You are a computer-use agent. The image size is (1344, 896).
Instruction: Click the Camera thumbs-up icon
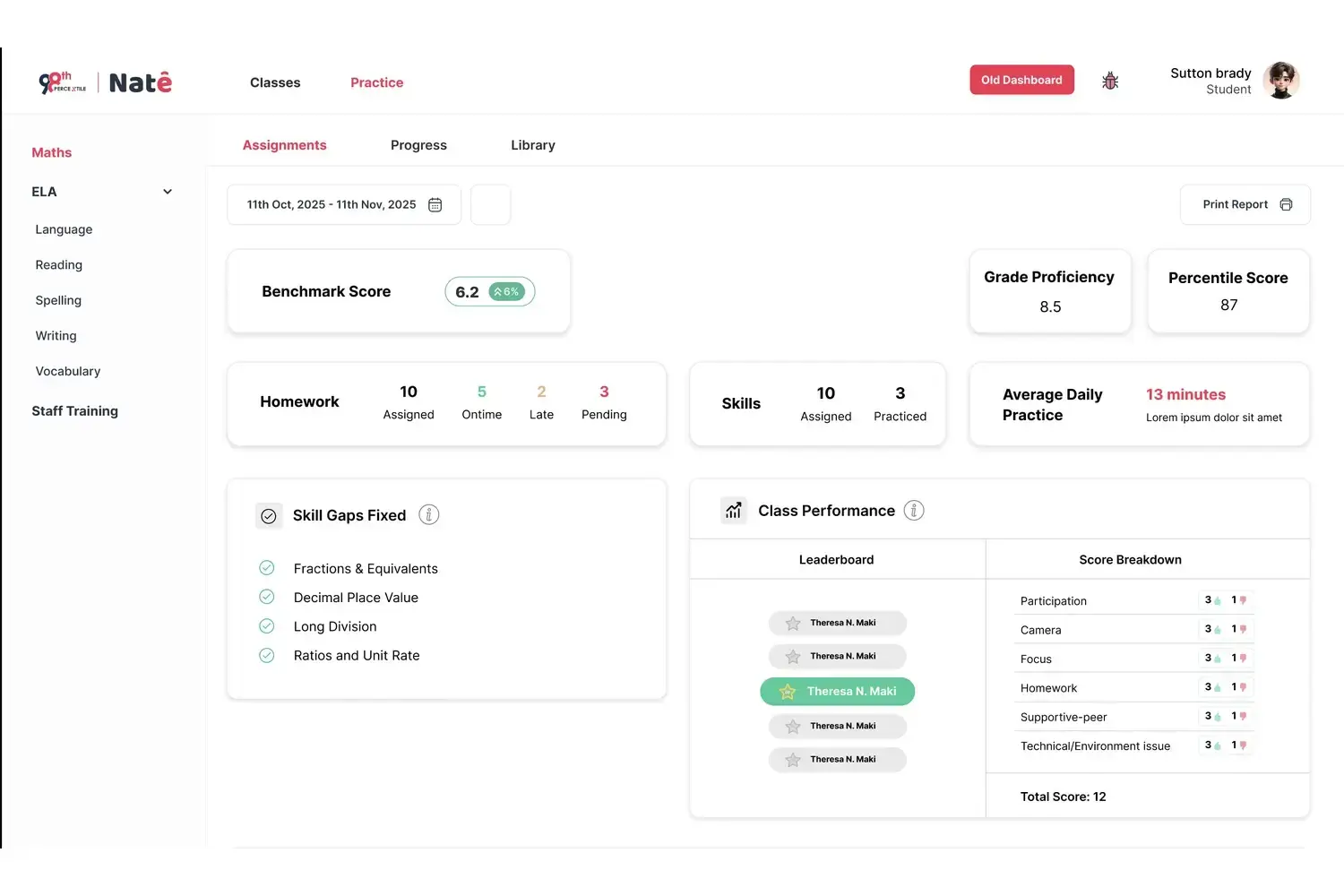pyautogui.click(x=1218, y=630)
